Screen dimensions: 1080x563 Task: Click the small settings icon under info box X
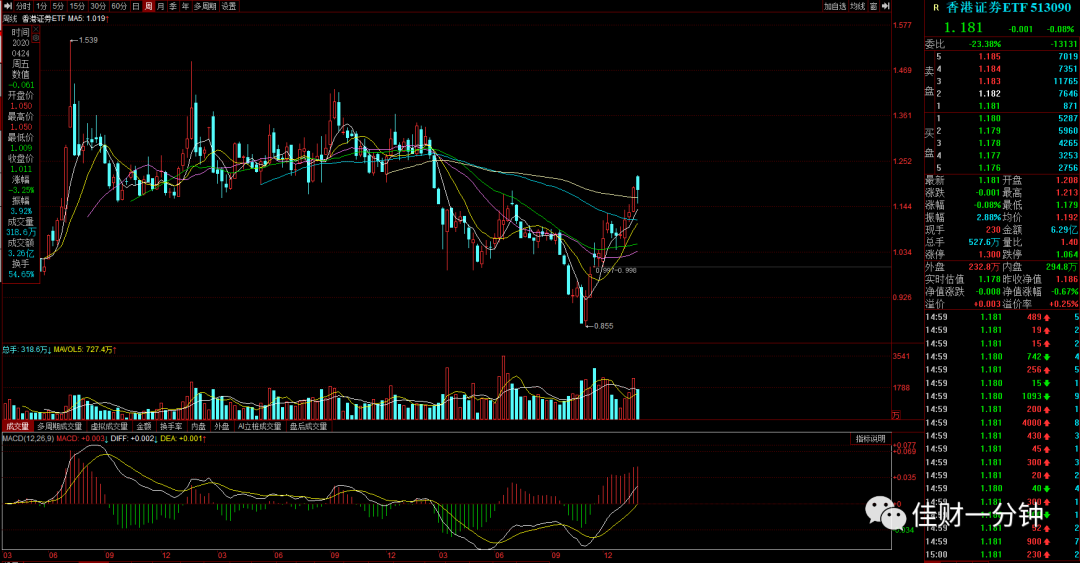click(36, 38)
